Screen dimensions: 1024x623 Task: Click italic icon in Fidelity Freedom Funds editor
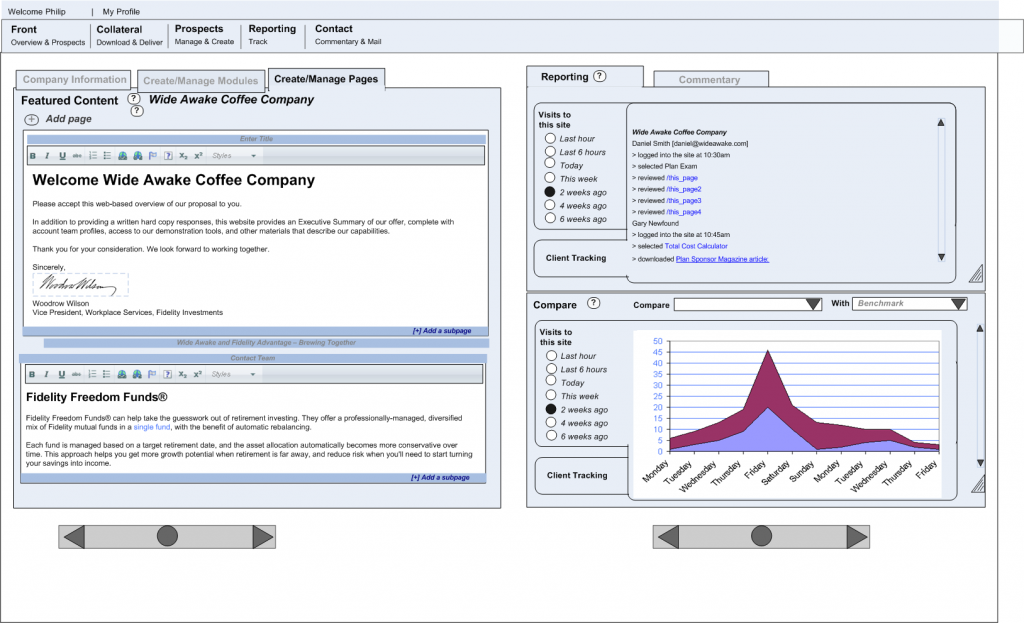pos(47,375)
